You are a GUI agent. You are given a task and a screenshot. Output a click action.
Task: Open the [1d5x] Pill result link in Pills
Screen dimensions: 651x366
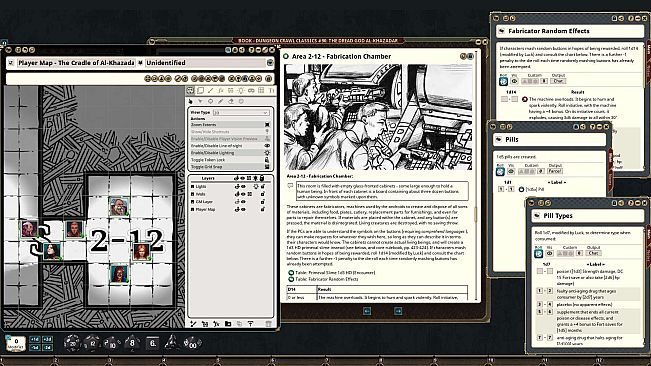coord(521,189)
